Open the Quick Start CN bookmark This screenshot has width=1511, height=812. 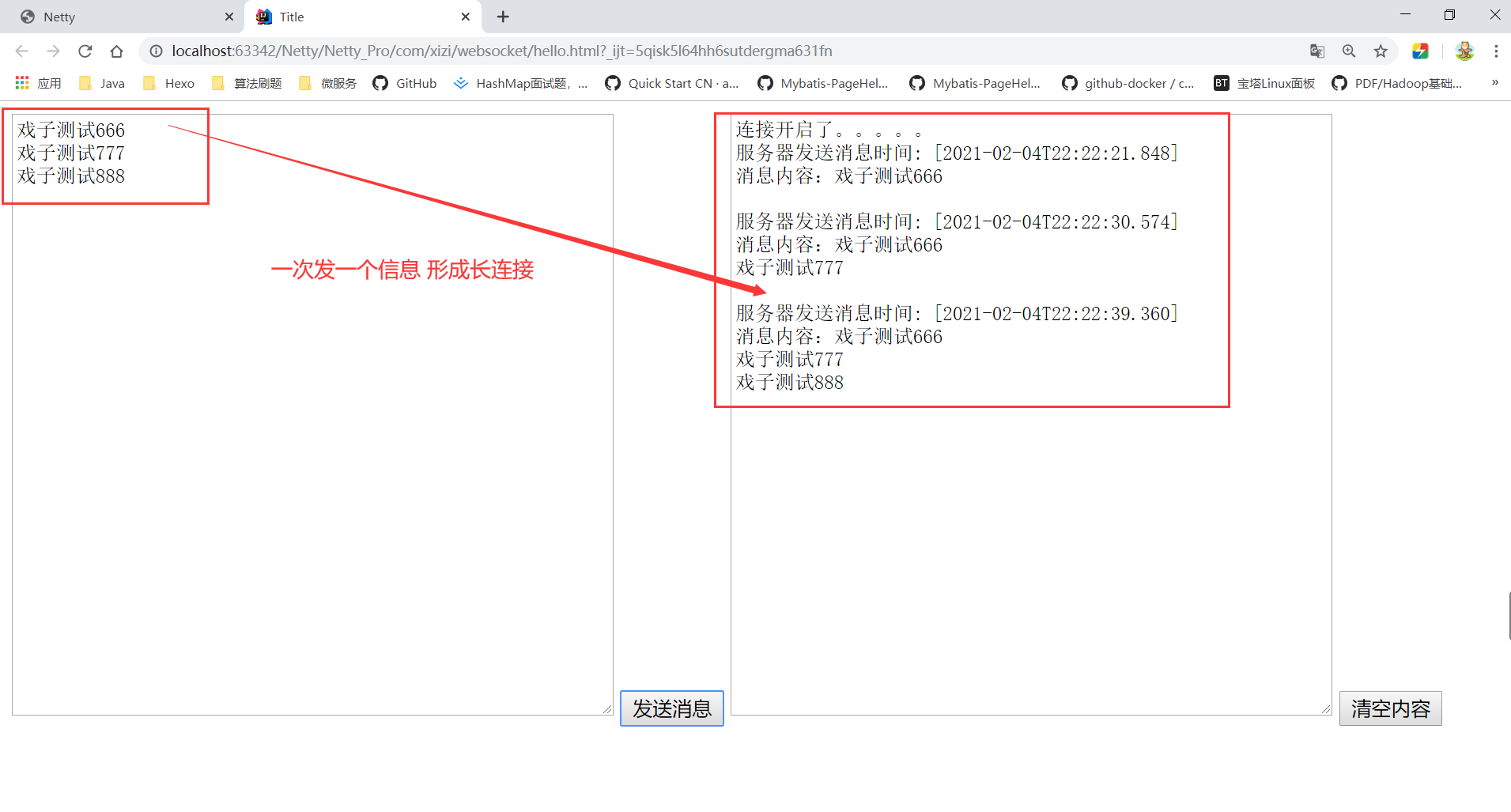672,83
